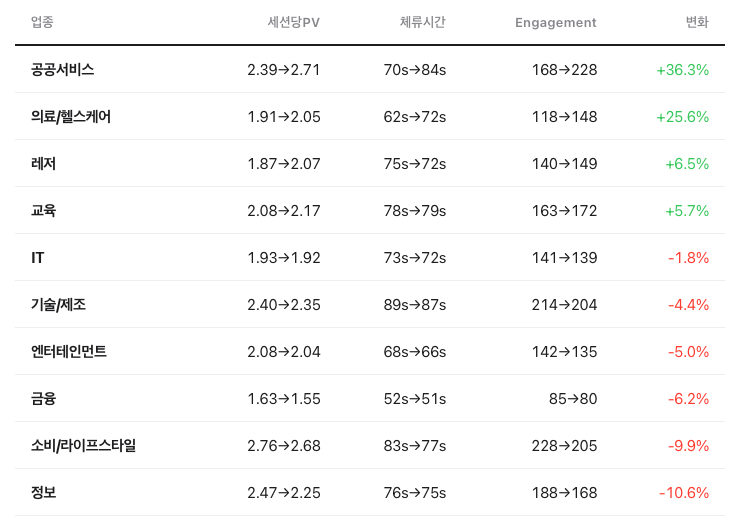Click the 변화 column header
Viewport: 738px width, 527px height.
click(696, 22)
